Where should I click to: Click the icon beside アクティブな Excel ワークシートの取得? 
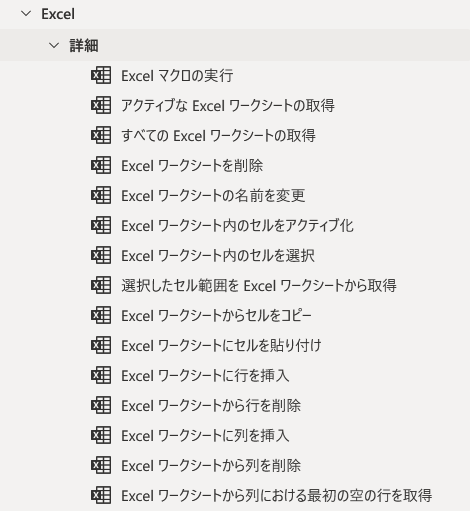pyautogui.click(x=101, y=105)
